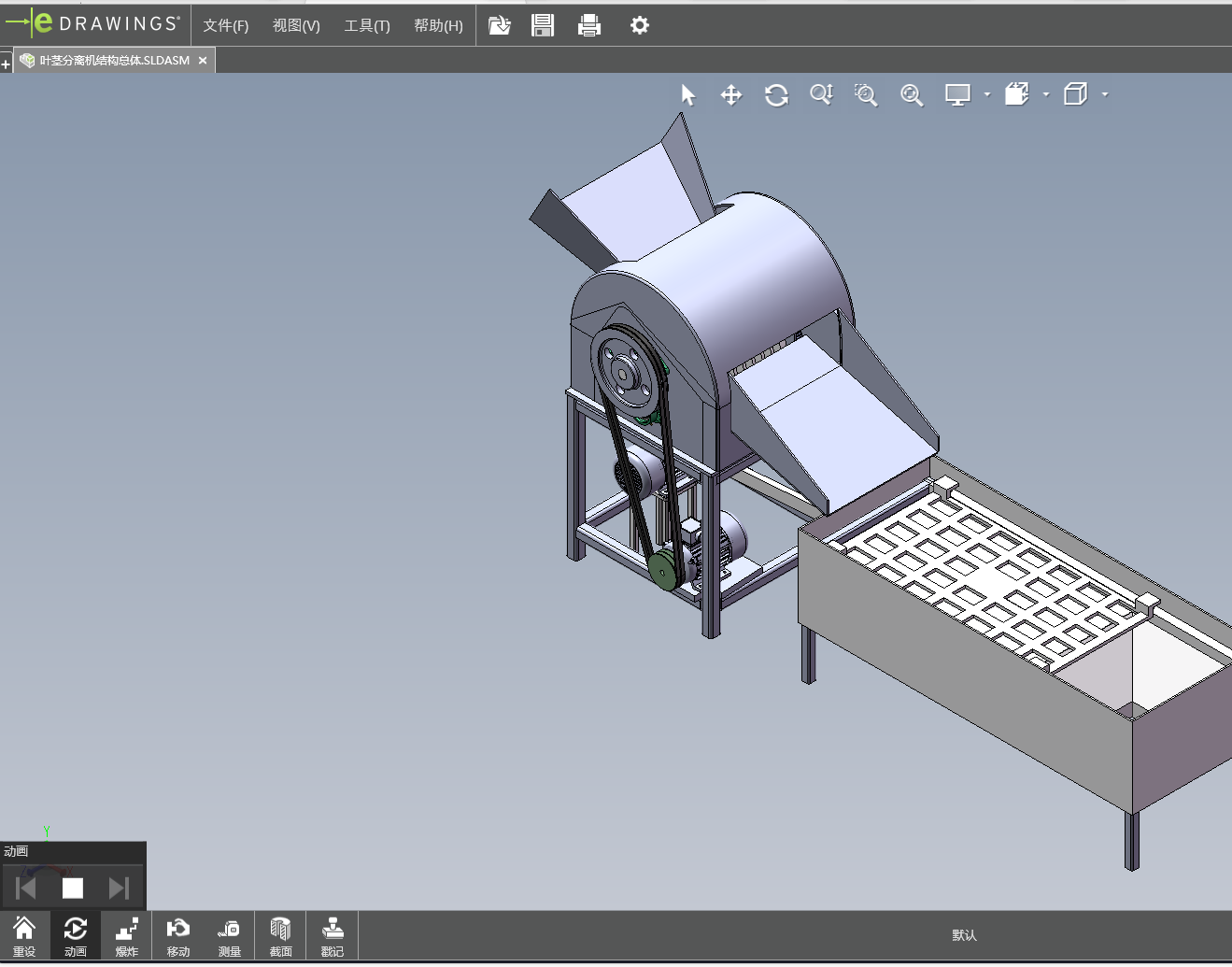
Task: Select the 戳记 stamp tool
Action: click(333, 936)
